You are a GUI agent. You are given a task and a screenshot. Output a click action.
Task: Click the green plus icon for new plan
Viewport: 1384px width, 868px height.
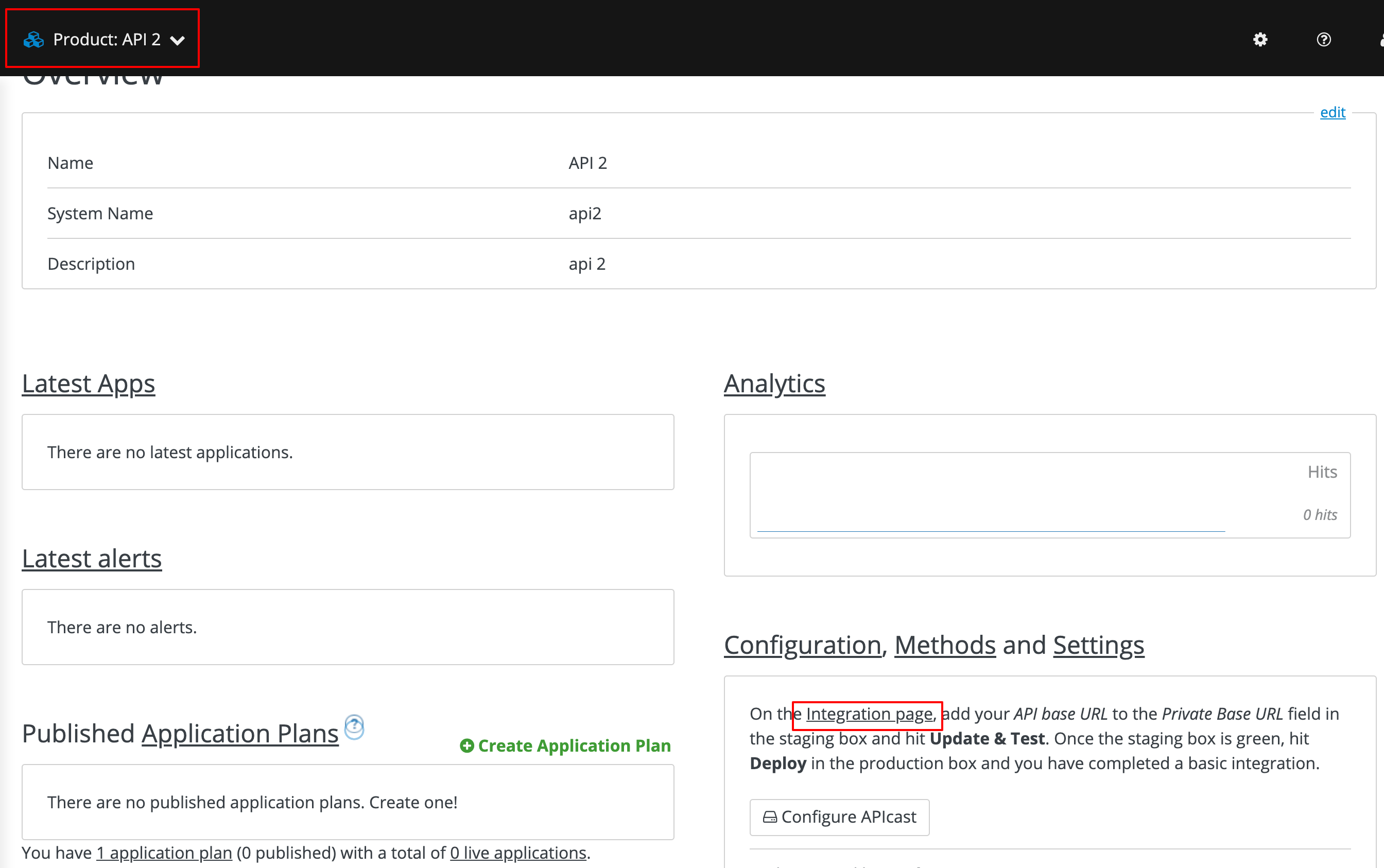click(466, 745)
